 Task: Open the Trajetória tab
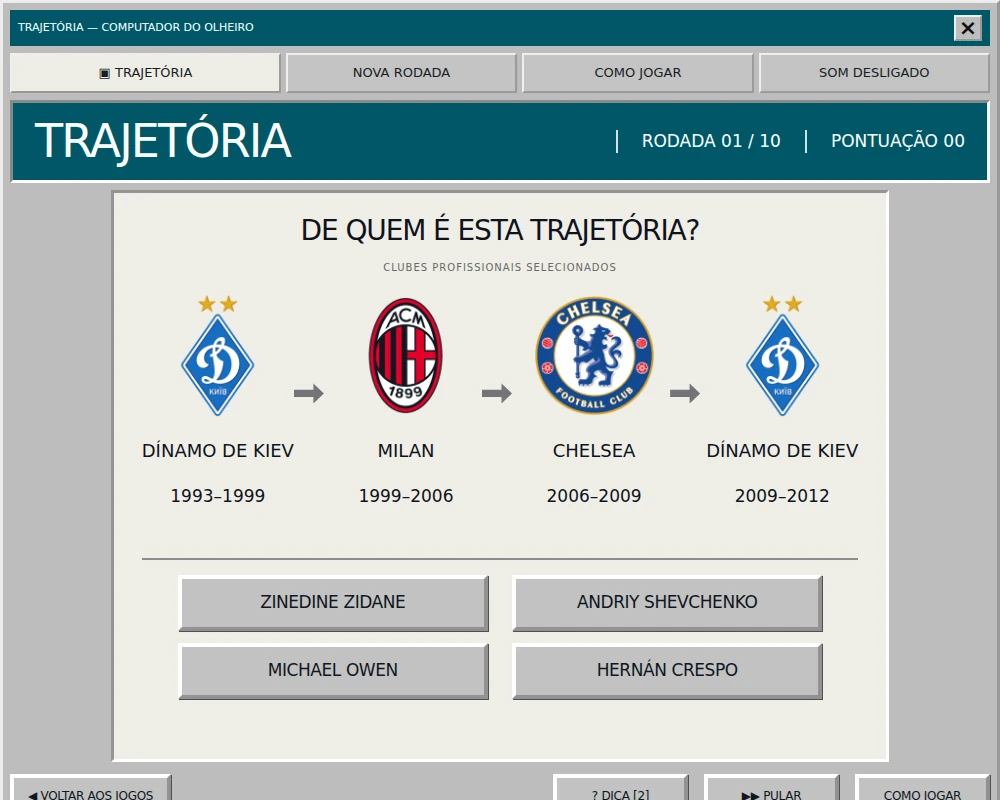[x=145, y=73]
